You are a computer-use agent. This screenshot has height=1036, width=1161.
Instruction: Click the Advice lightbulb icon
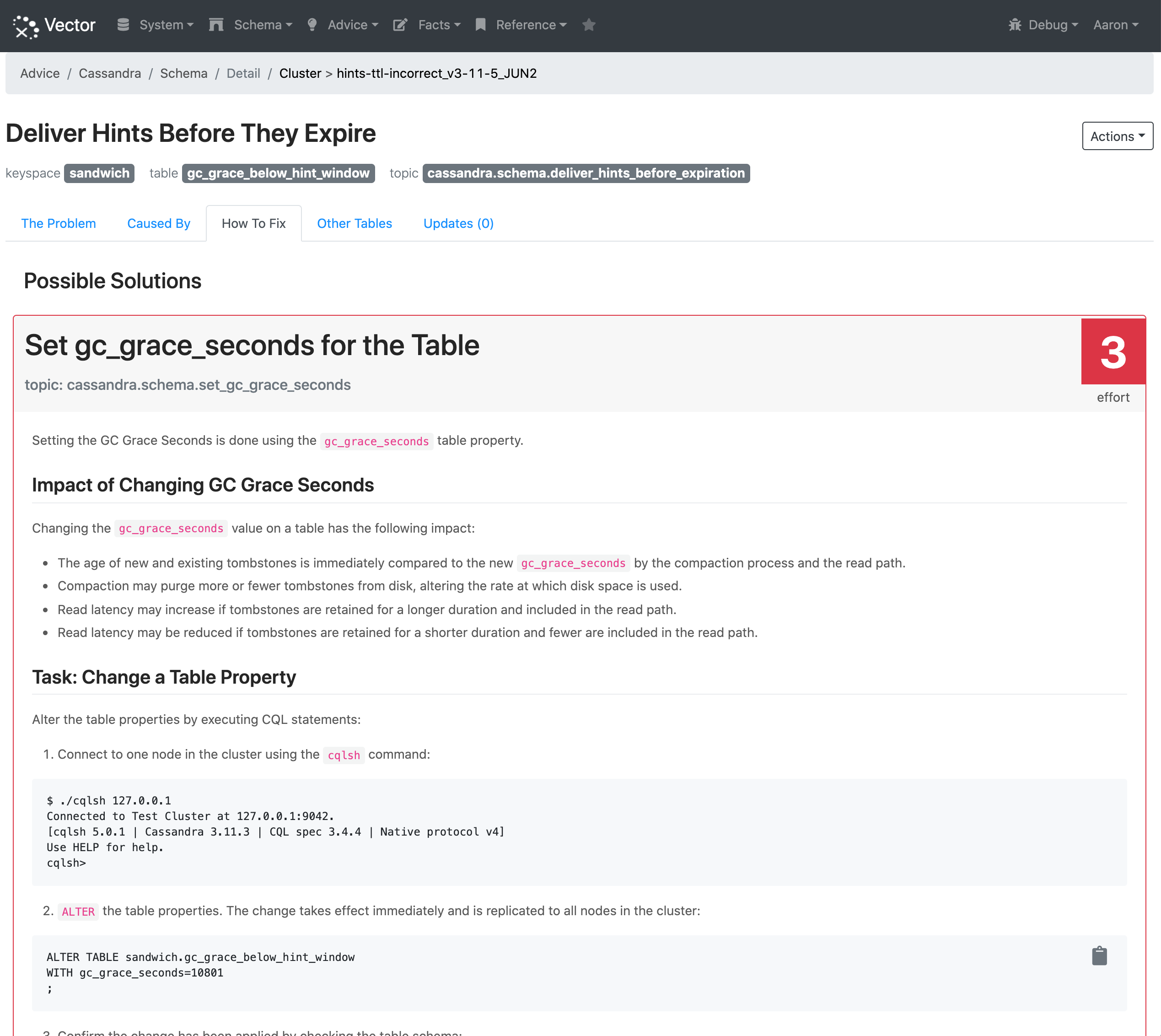312,25
